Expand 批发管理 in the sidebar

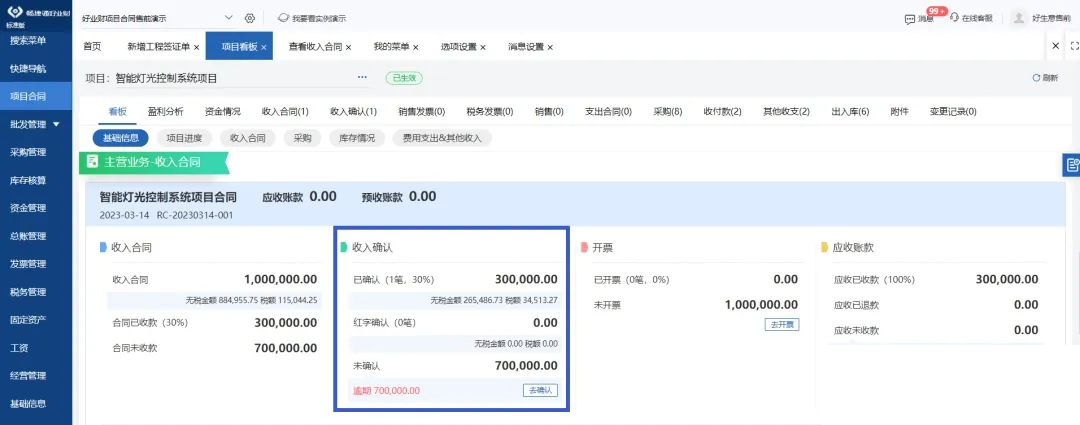click(x=36, y=125)
